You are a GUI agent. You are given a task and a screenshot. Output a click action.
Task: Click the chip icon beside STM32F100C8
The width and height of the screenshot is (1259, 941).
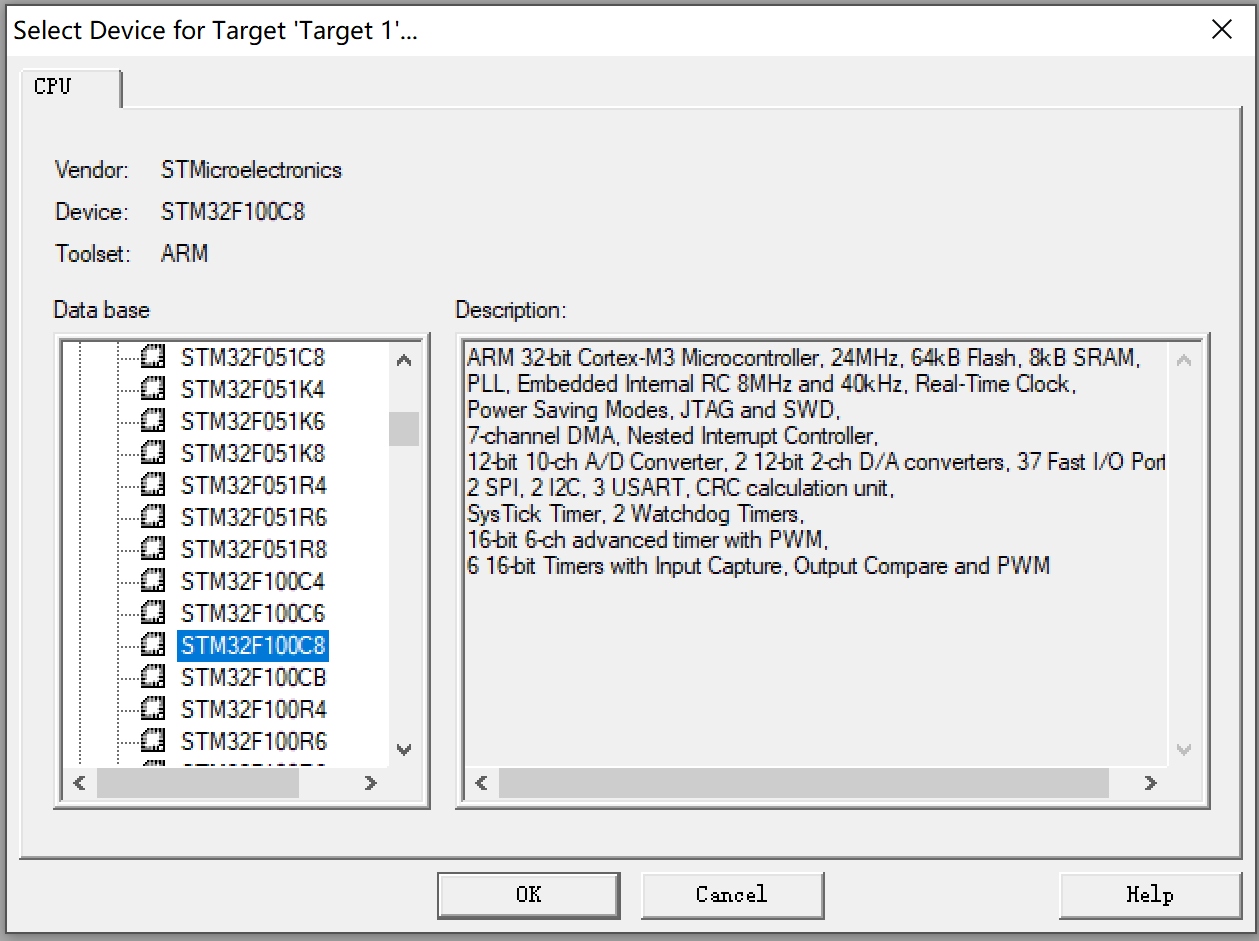click(x=155, y=645)
